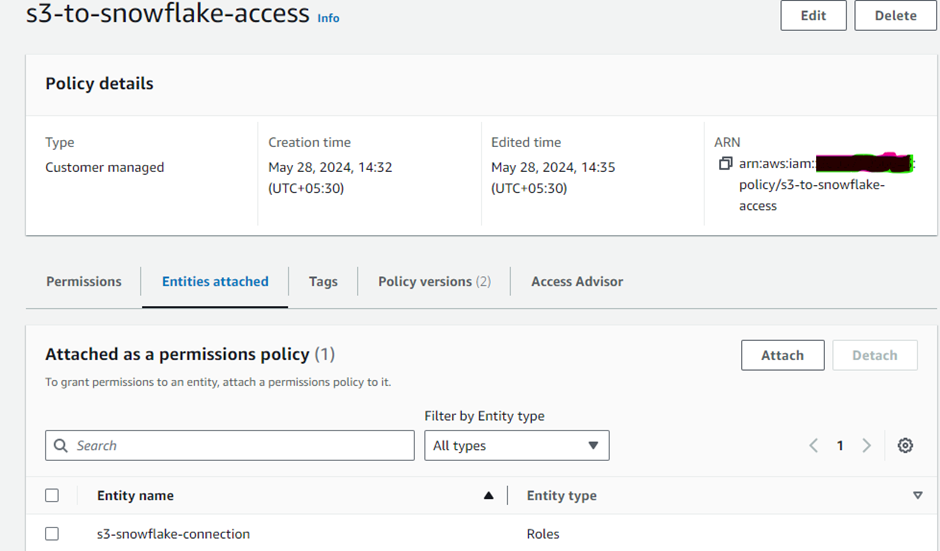Sort by Entity name ascending arrow
This screenshot has height=551, width=940.
(x=488, y=496)
